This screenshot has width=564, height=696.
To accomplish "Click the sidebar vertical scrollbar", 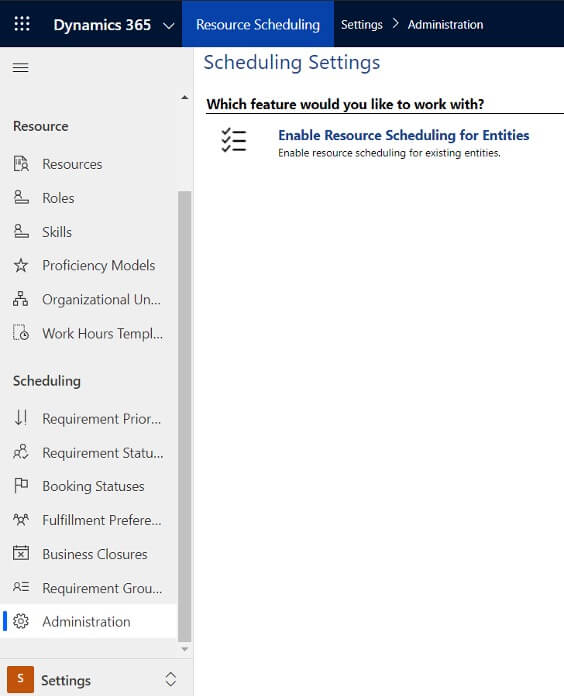I will tap(185, 416).
